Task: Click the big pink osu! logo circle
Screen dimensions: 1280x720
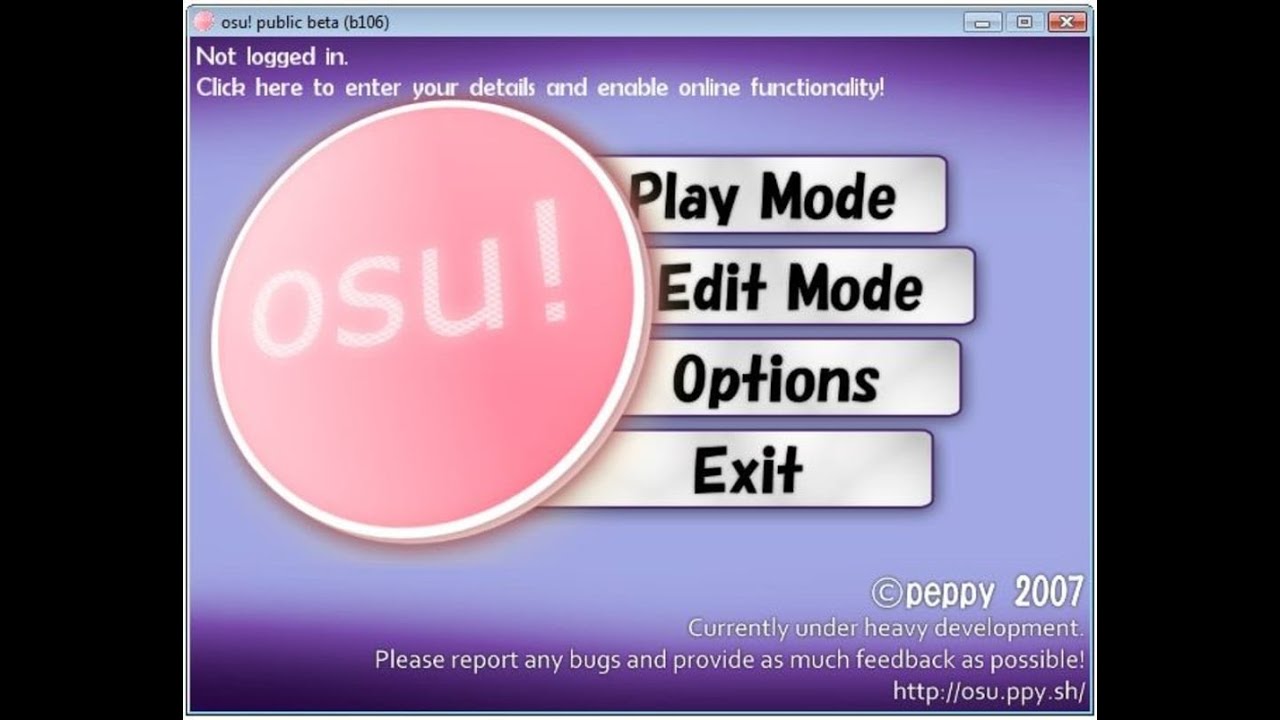Action: click(x=430, y=321)
